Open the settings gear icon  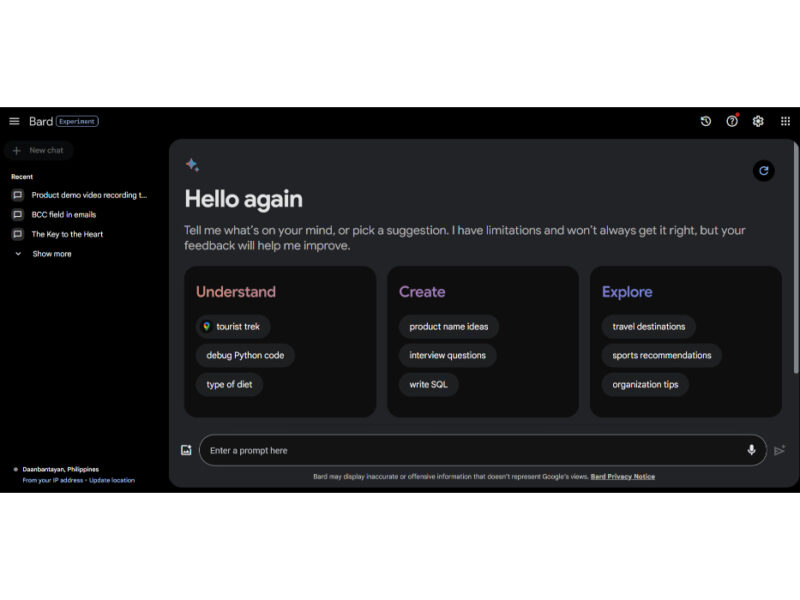pyautogui.click(x=758, y=121)
